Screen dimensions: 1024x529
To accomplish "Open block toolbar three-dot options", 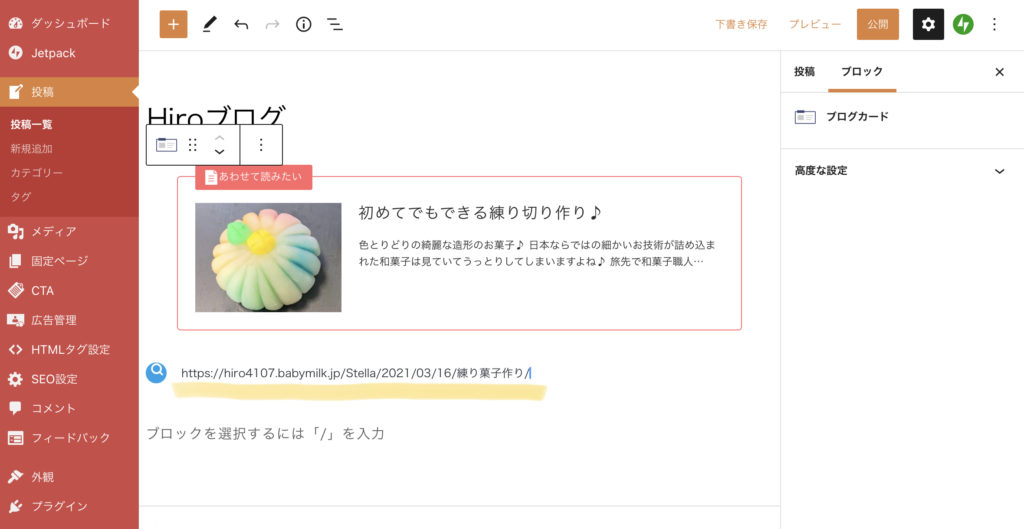I will coord(261,145).
